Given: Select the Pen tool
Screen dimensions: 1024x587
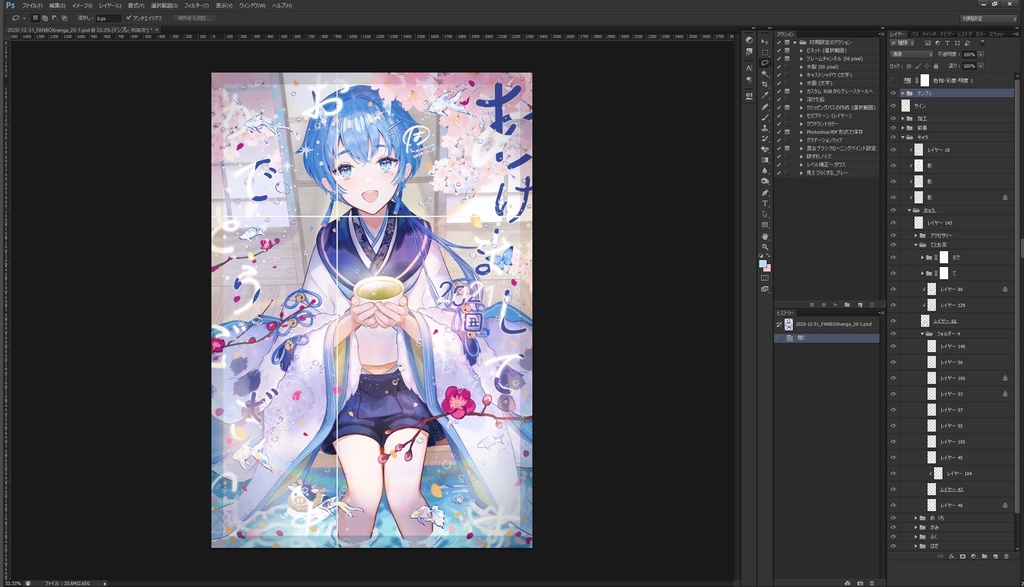Looking at the screenshot, I should tap(765, 193).
